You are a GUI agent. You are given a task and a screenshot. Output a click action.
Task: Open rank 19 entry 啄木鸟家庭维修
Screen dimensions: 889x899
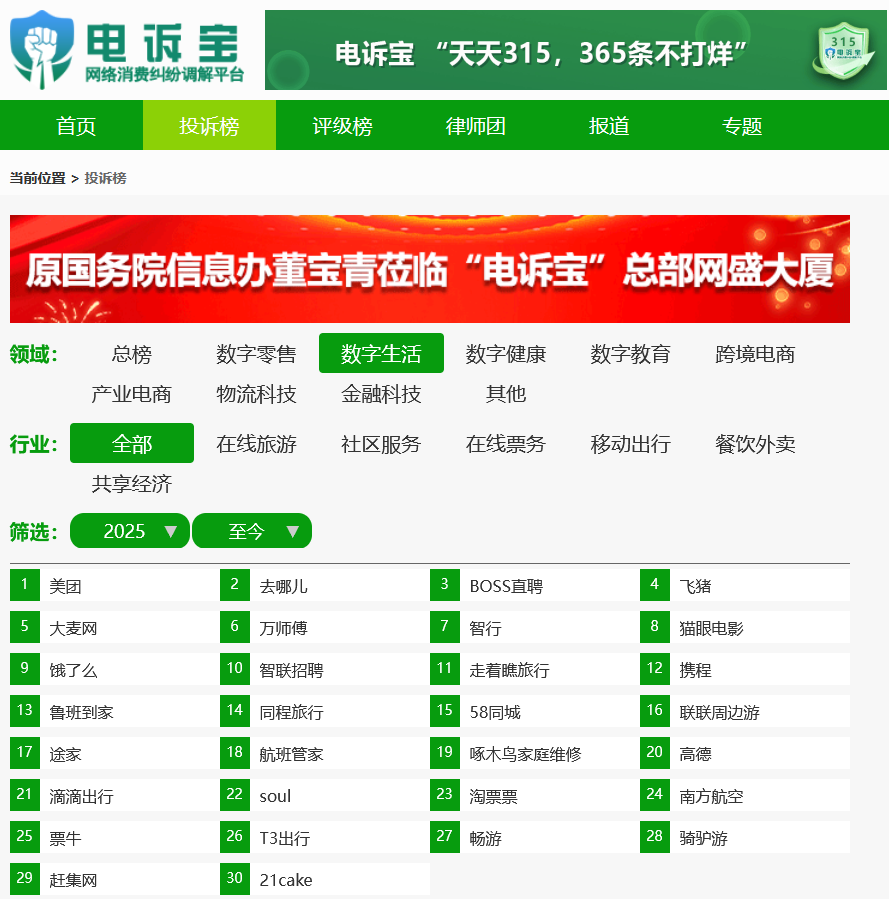[535, 753]
